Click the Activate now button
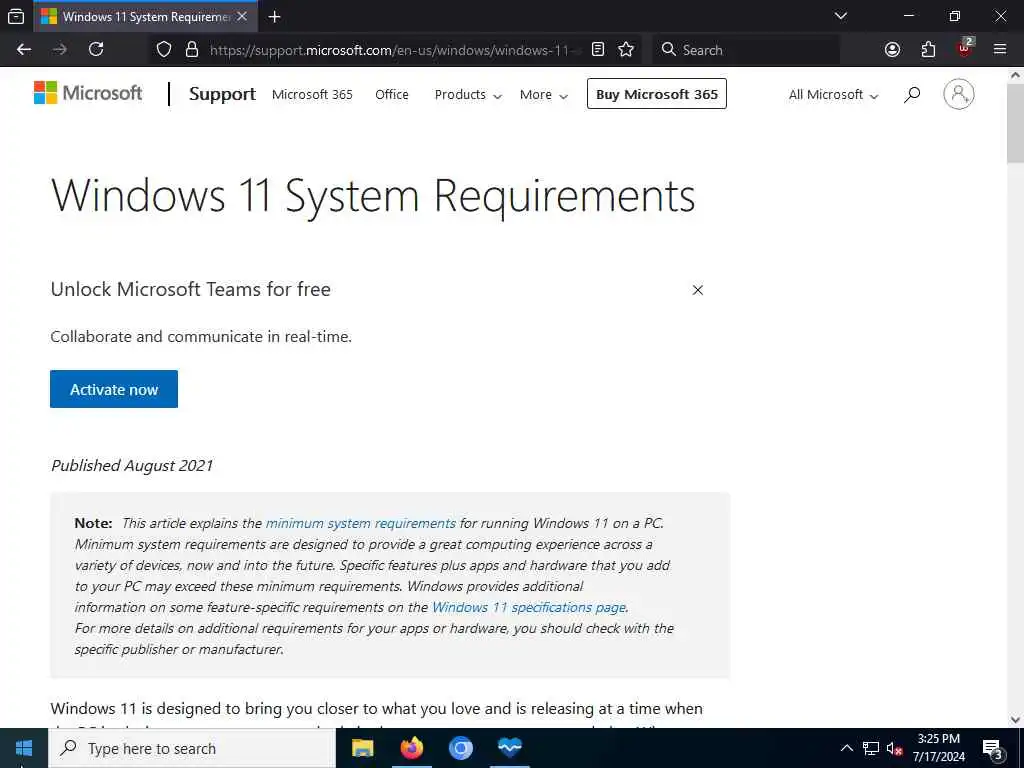Screen dimensions: 1024x768 pos(114,389)
